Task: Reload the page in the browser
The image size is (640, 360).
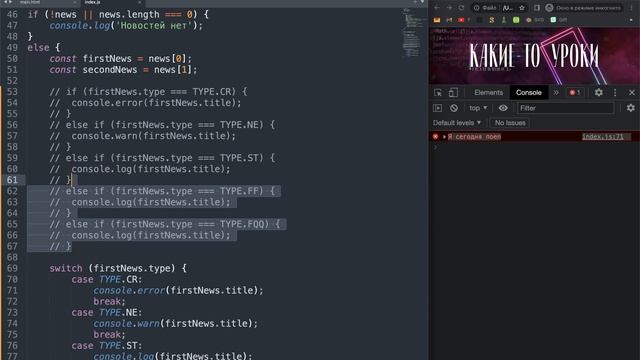Action: (x=461, y=8)
